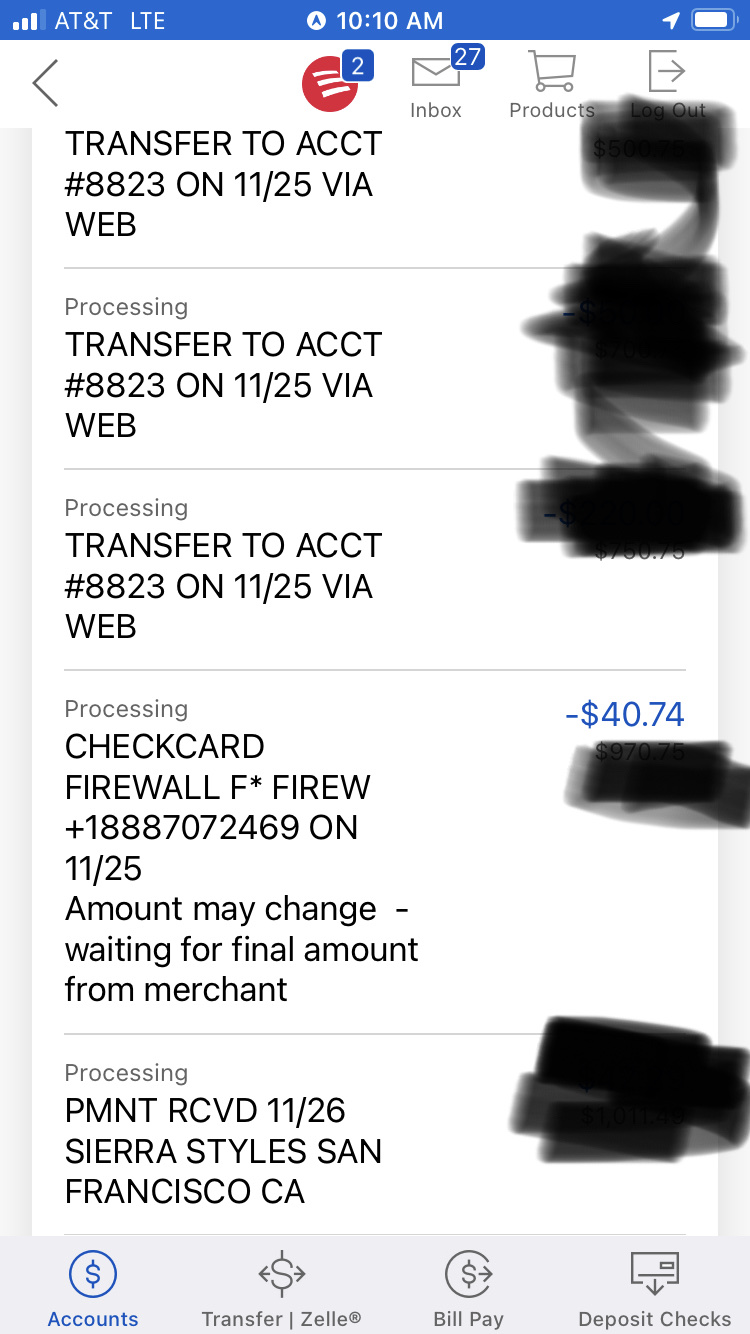Open the Inbox envelope icon
This screenshot has height=1334, width=750.
tap(436, 73)
